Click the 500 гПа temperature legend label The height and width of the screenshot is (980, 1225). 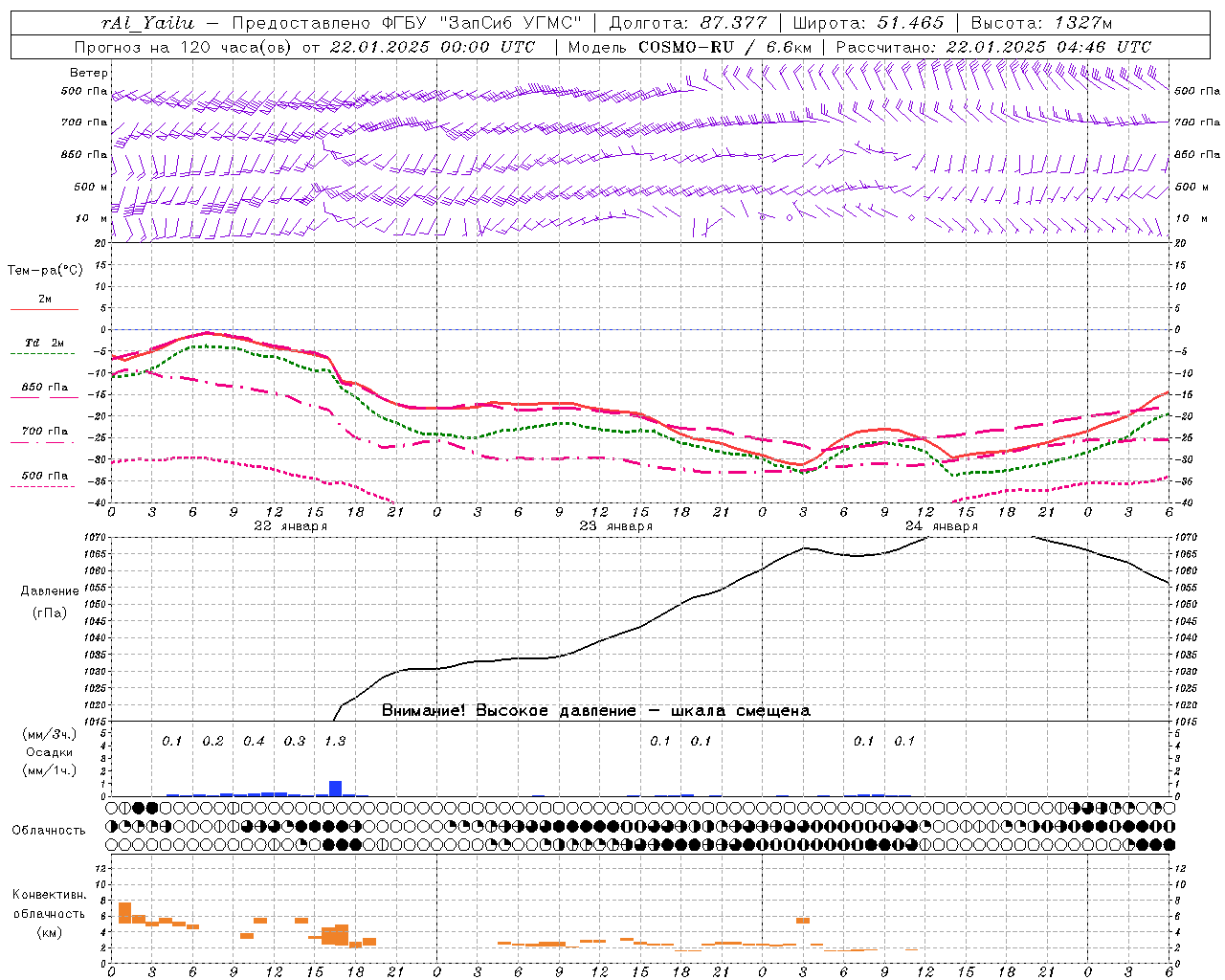(x=45, y=476)
